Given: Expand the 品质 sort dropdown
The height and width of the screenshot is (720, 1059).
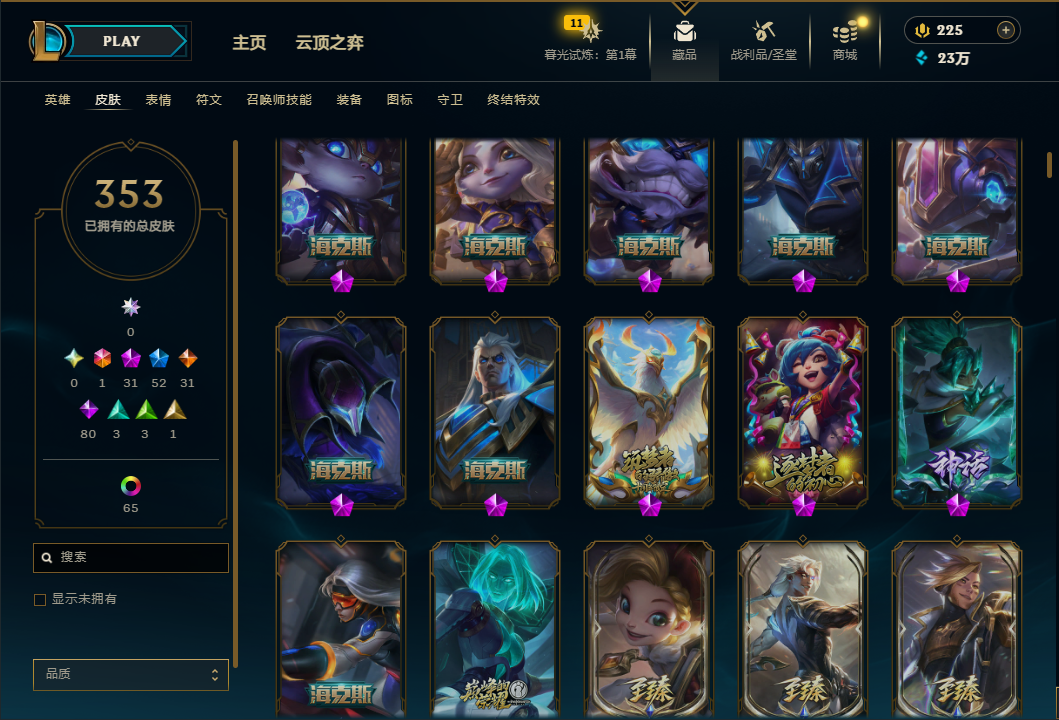Looking at the screenshot, I should pos(130,674).
